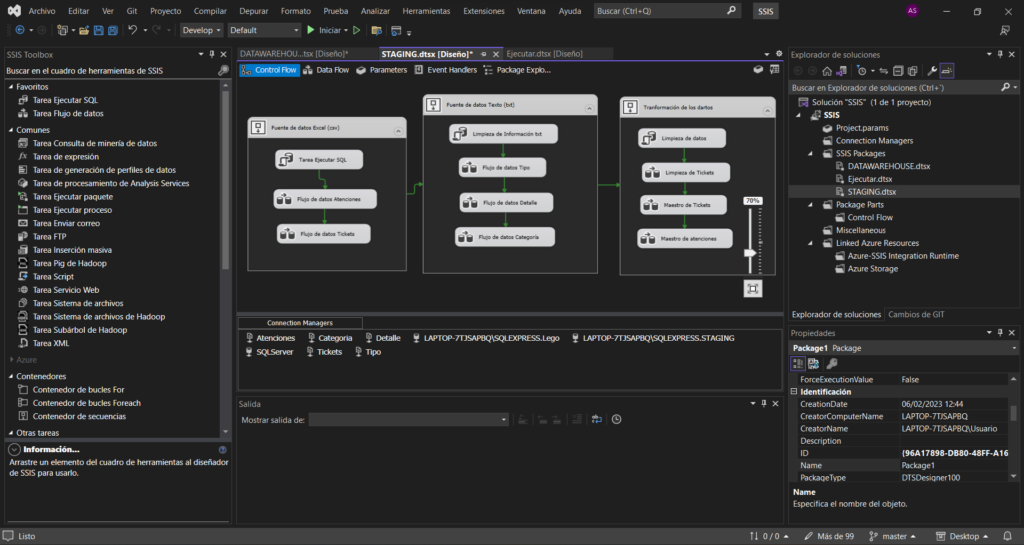Open the Mostrar salida de combo box
Viewport: 1024px width, 545px height.
408,420
